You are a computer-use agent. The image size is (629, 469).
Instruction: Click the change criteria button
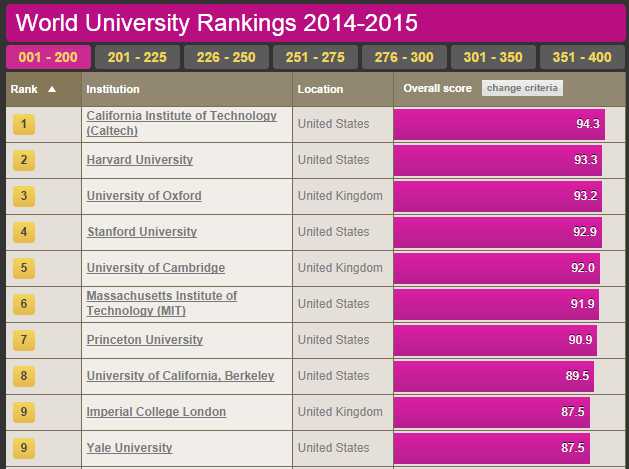coord(522,88)
